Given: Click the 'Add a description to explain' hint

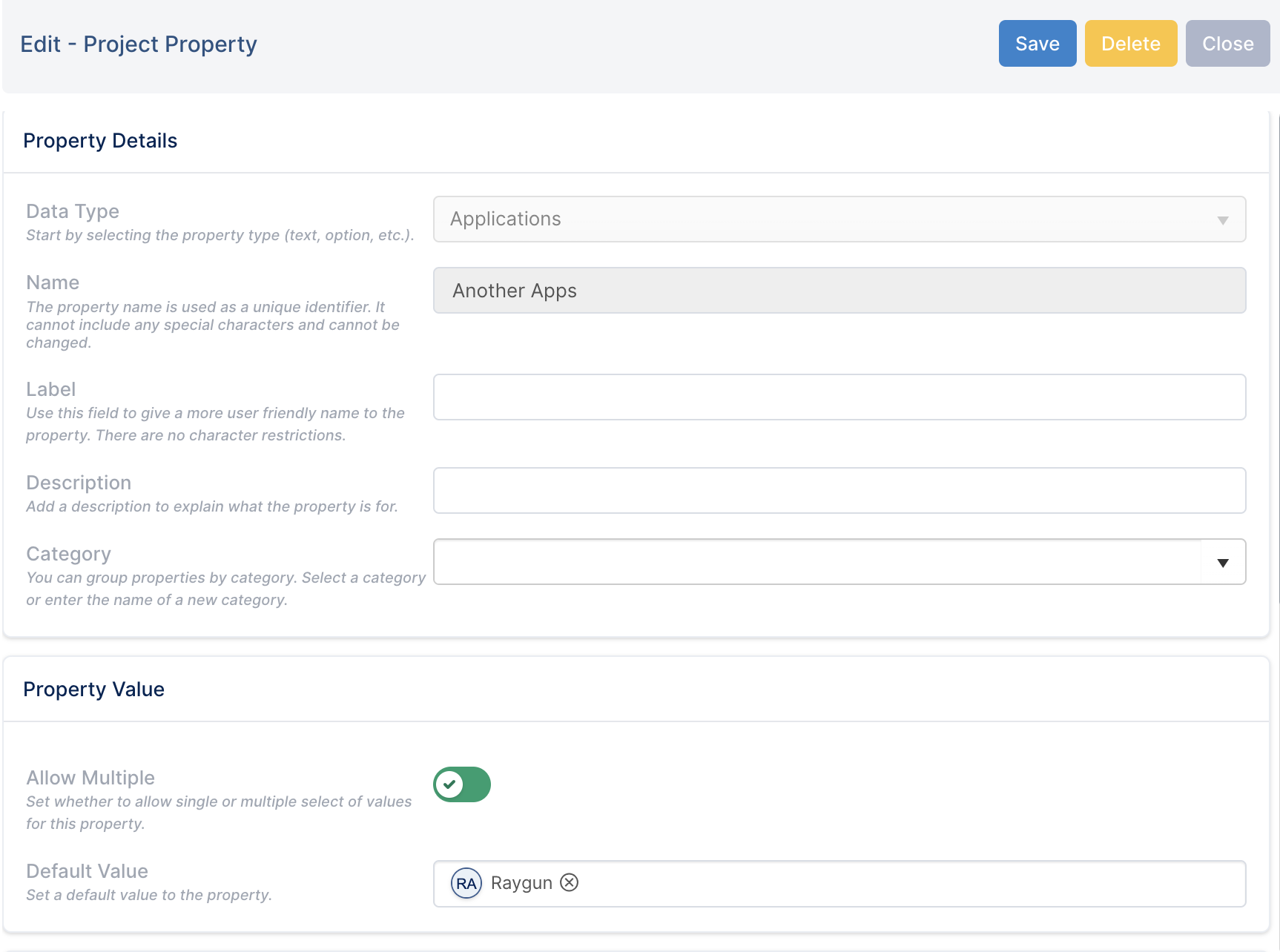Looking at the screenshot, I should tap(212, 506).
